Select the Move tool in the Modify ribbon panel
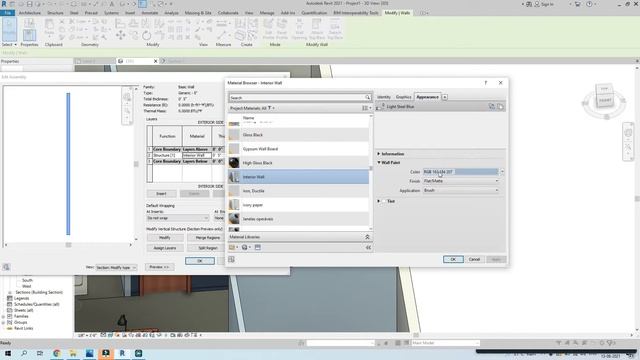This screenshot has width=640, height=360. click(x=120, y=36)
